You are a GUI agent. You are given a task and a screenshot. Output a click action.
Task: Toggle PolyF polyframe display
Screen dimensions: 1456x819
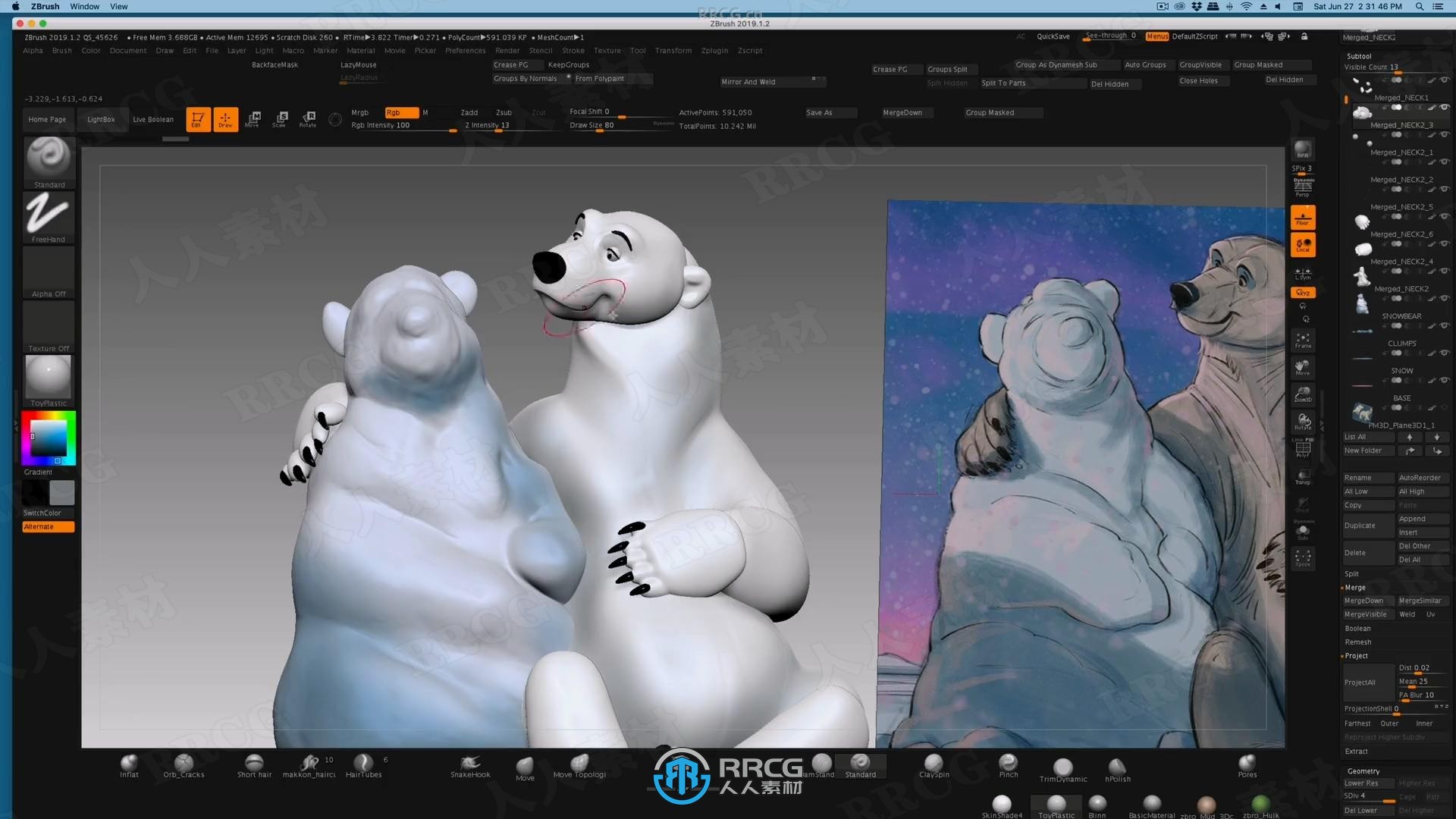(x=1303, y=449)
